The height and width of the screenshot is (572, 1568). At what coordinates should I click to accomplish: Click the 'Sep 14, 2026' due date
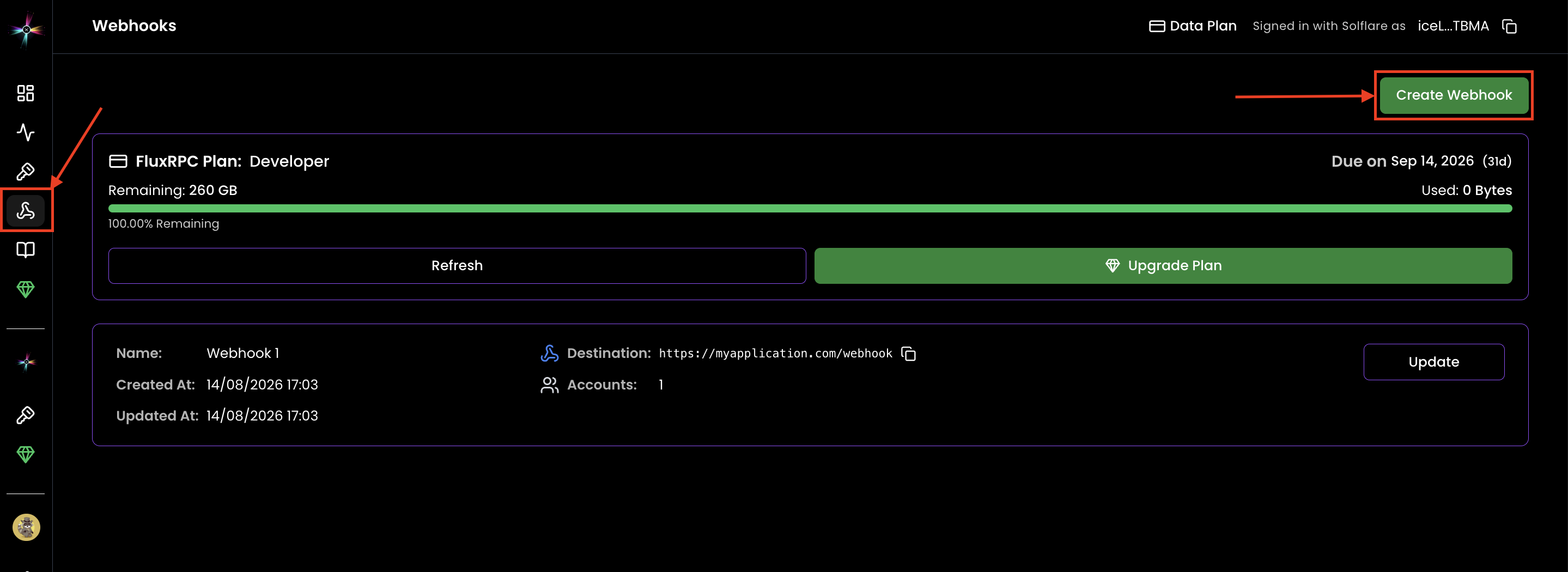(1432, 161)
